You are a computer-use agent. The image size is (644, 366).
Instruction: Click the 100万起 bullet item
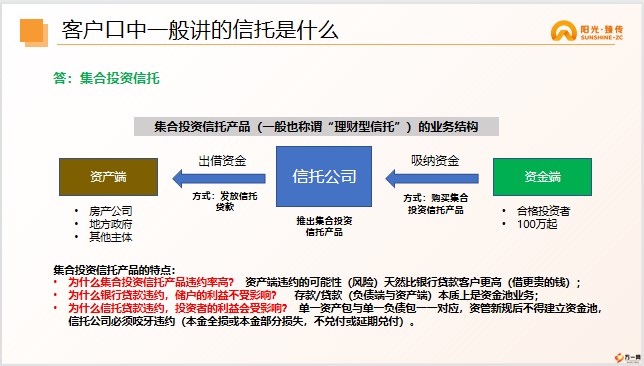coord(537,224)
